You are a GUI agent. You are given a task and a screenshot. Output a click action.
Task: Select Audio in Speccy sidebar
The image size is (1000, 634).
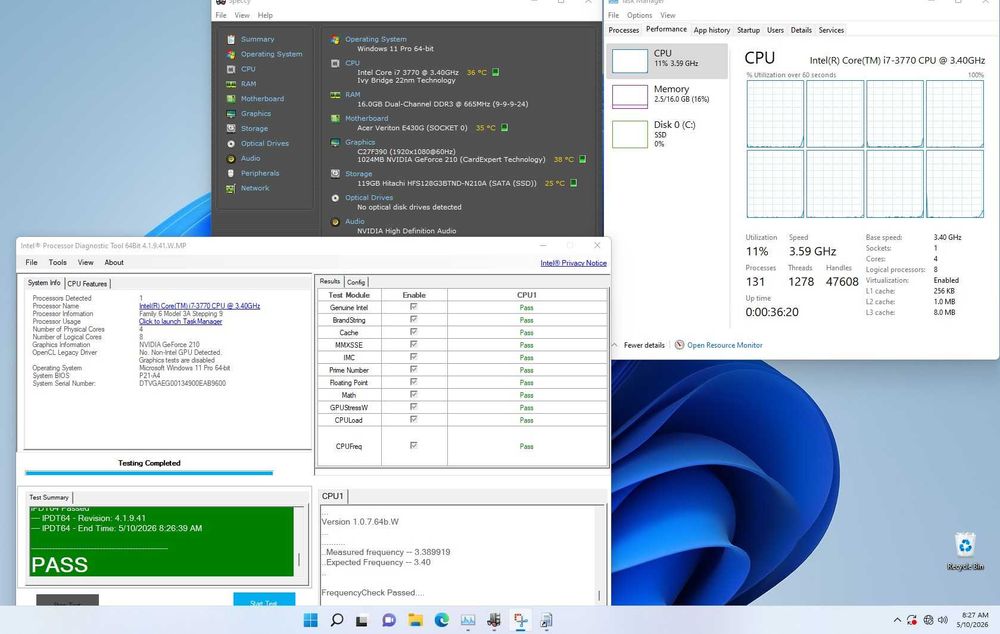[x=250, y=158]
